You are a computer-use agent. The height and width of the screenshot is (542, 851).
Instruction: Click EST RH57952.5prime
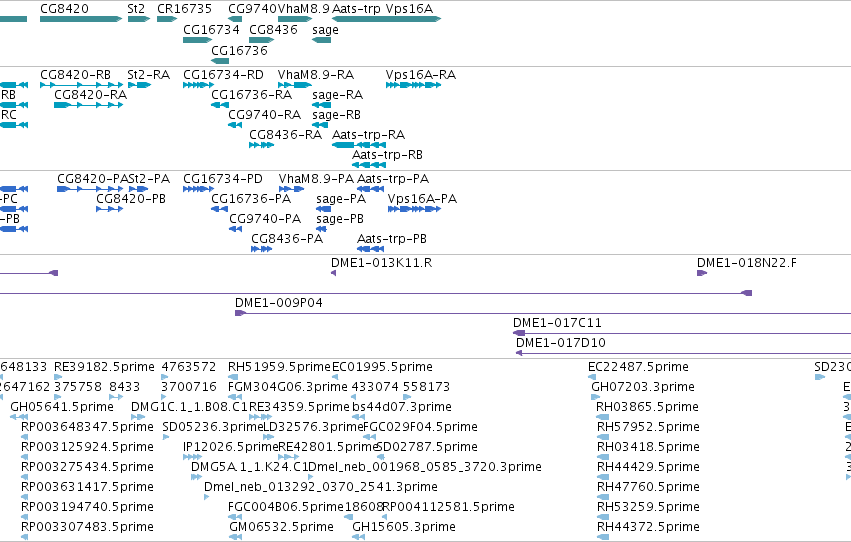(602, 437)
